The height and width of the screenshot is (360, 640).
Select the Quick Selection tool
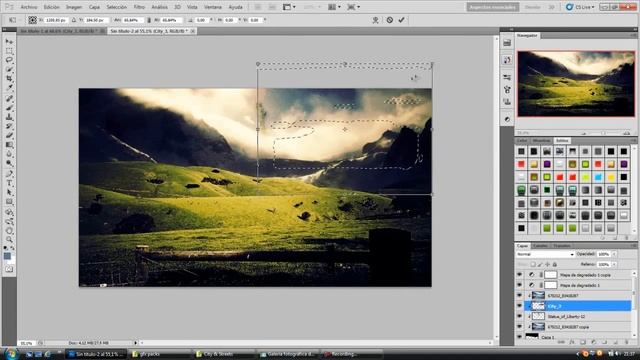coord(9,69)
